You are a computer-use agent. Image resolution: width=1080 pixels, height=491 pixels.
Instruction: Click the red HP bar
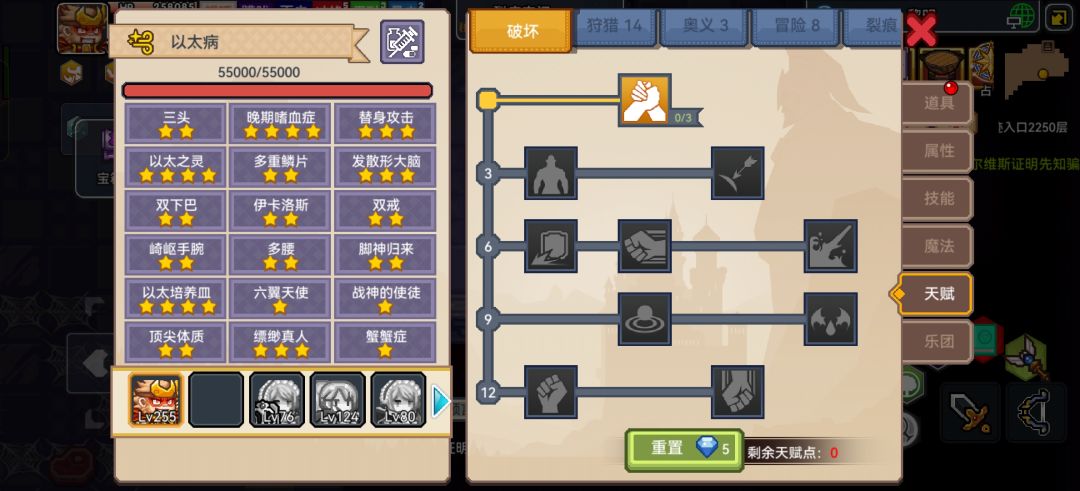coord(277,91)
